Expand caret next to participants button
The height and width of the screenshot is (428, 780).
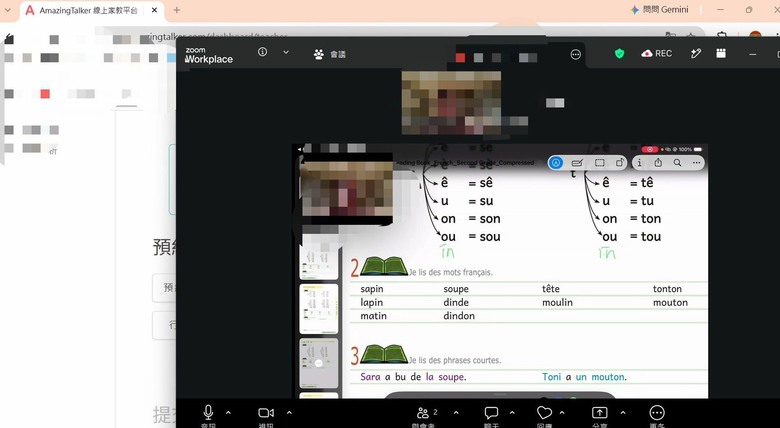coord(456,413)
